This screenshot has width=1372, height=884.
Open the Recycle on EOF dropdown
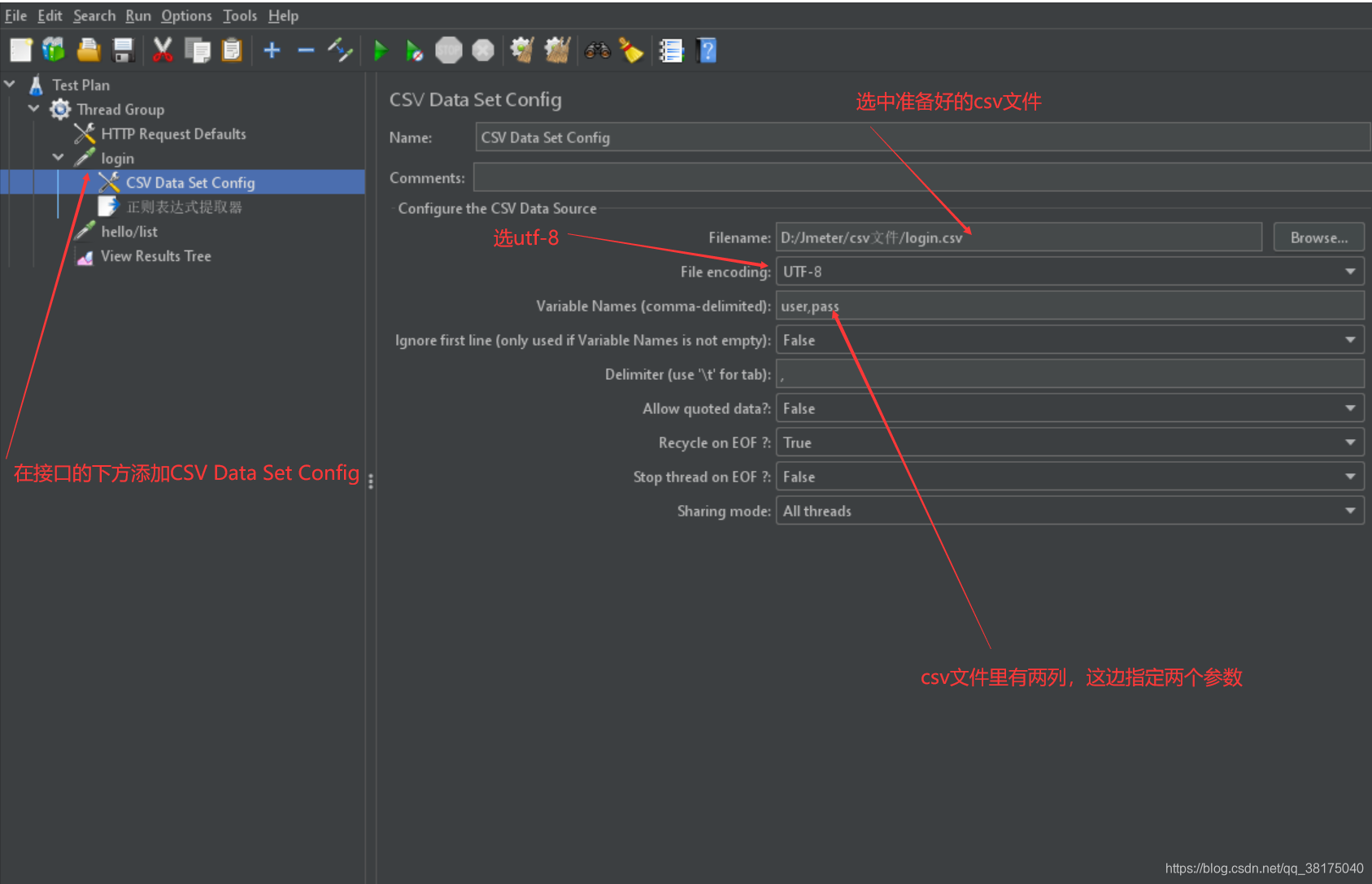(x=1069, y=442)
